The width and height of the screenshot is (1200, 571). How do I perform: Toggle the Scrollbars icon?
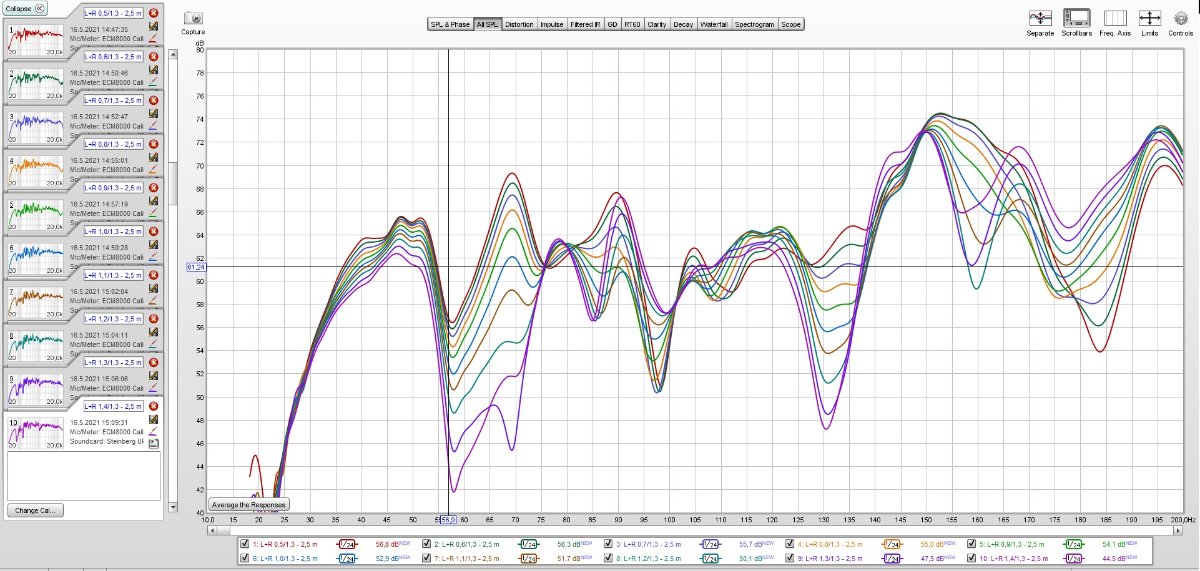tap(1077, 18)
